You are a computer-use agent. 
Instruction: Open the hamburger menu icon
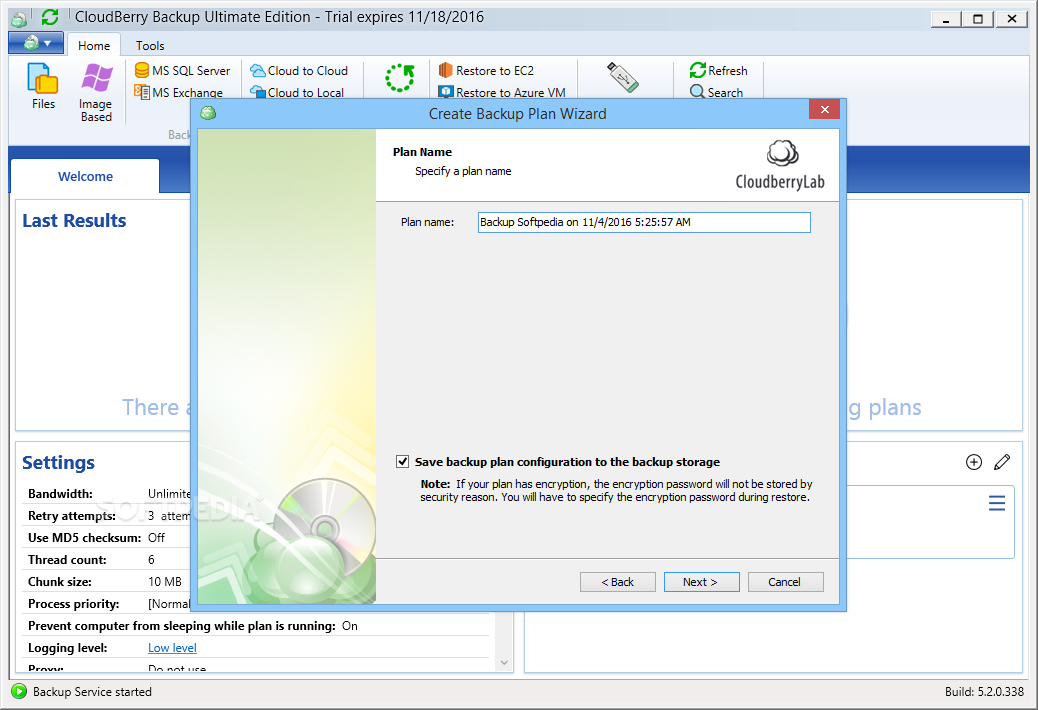(x=997, y=504)
